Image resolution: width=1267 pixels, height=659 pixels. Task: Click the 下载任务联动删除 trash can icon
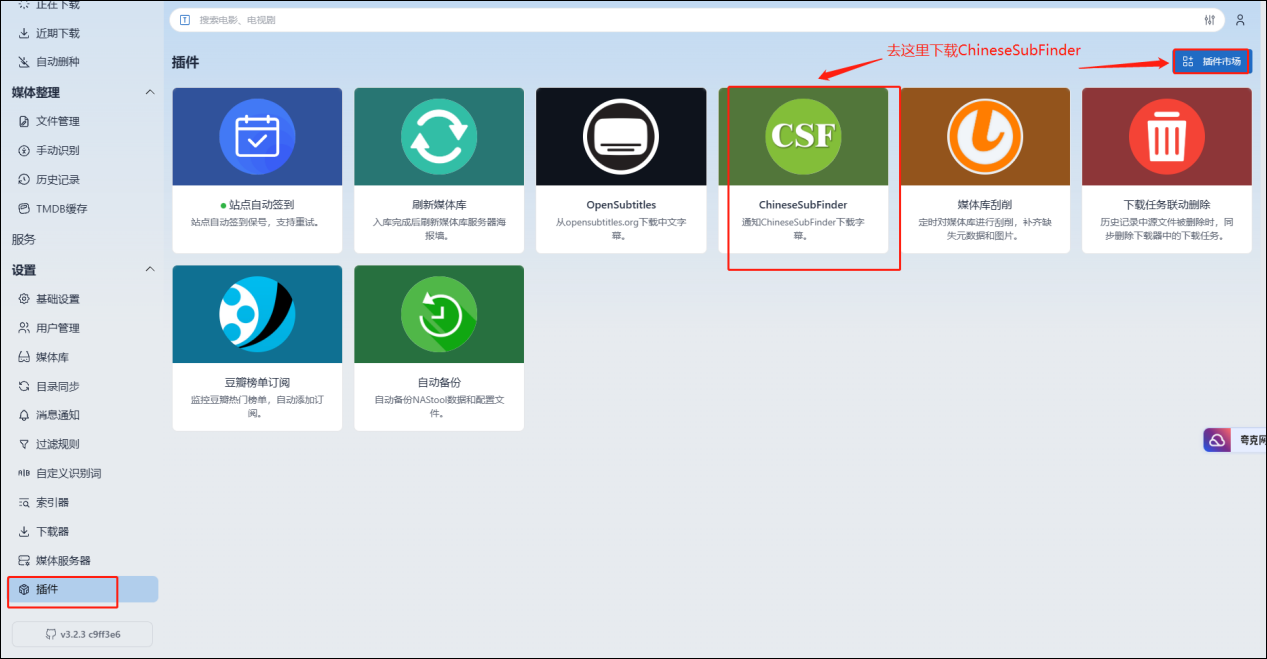click(1166, 136)
